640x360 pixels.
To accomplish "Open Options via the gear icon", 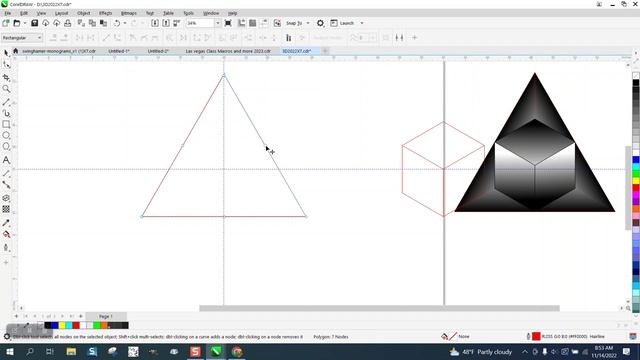I will (320, 23).
